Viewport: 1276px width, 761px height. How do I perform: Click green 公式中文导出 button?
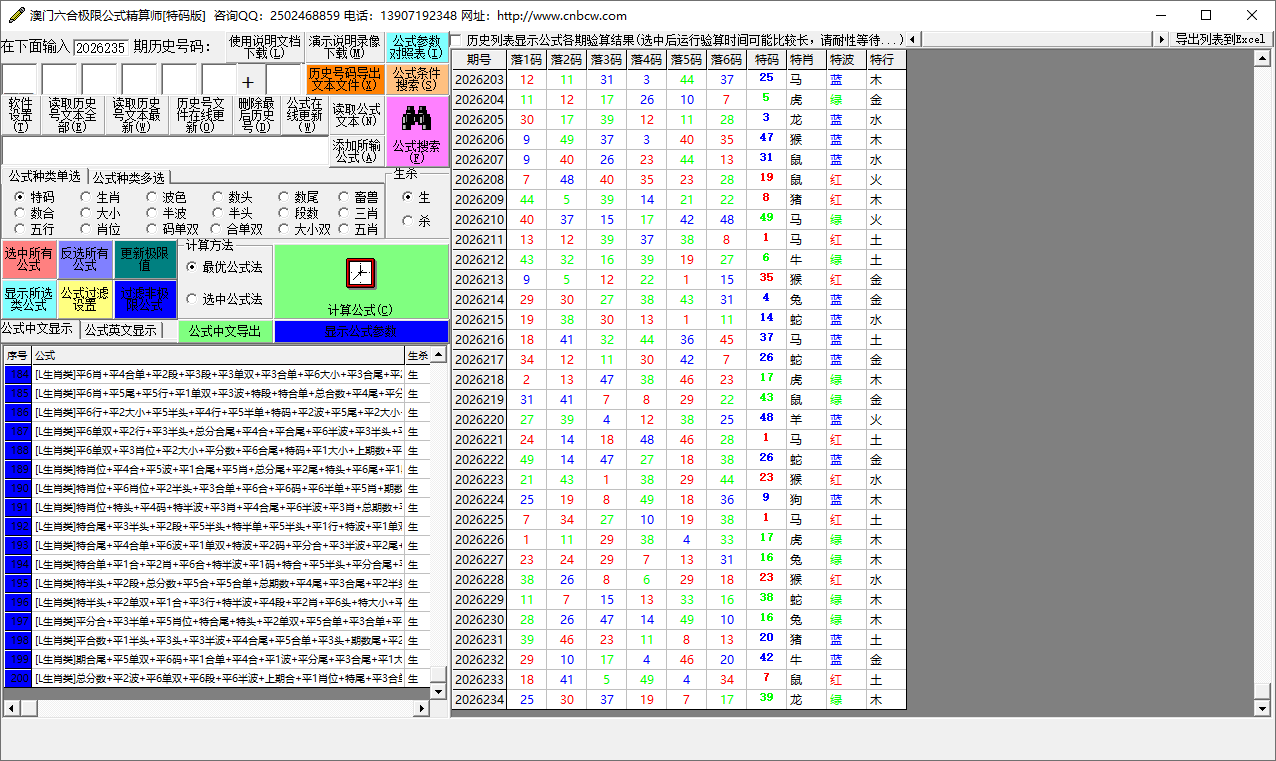225,331
